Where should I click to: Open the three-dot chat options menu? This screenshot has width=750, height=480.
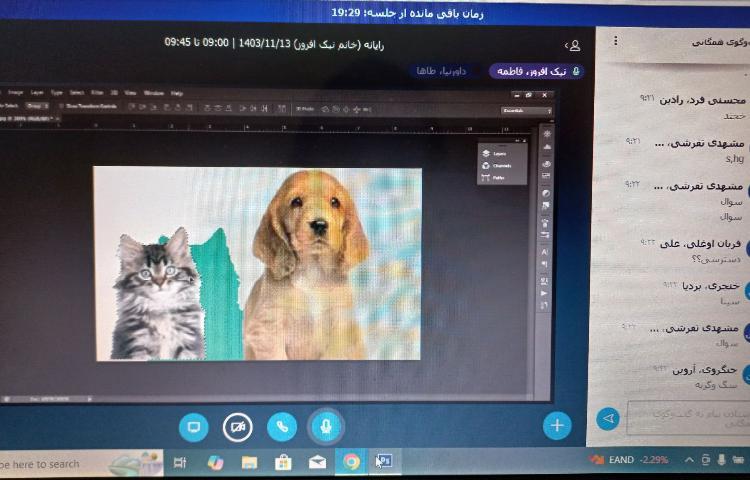pyautogui.click(x=616, y=41)
